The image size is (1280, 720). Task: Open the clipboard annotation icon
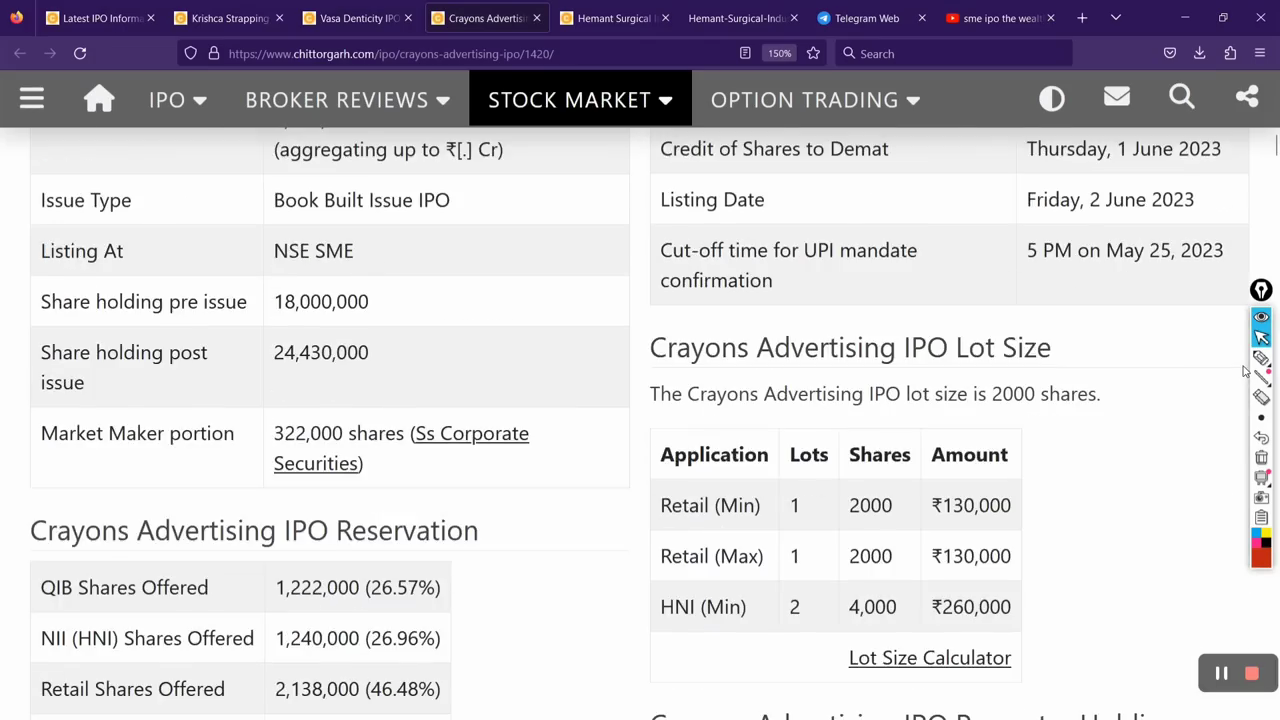1261,518
